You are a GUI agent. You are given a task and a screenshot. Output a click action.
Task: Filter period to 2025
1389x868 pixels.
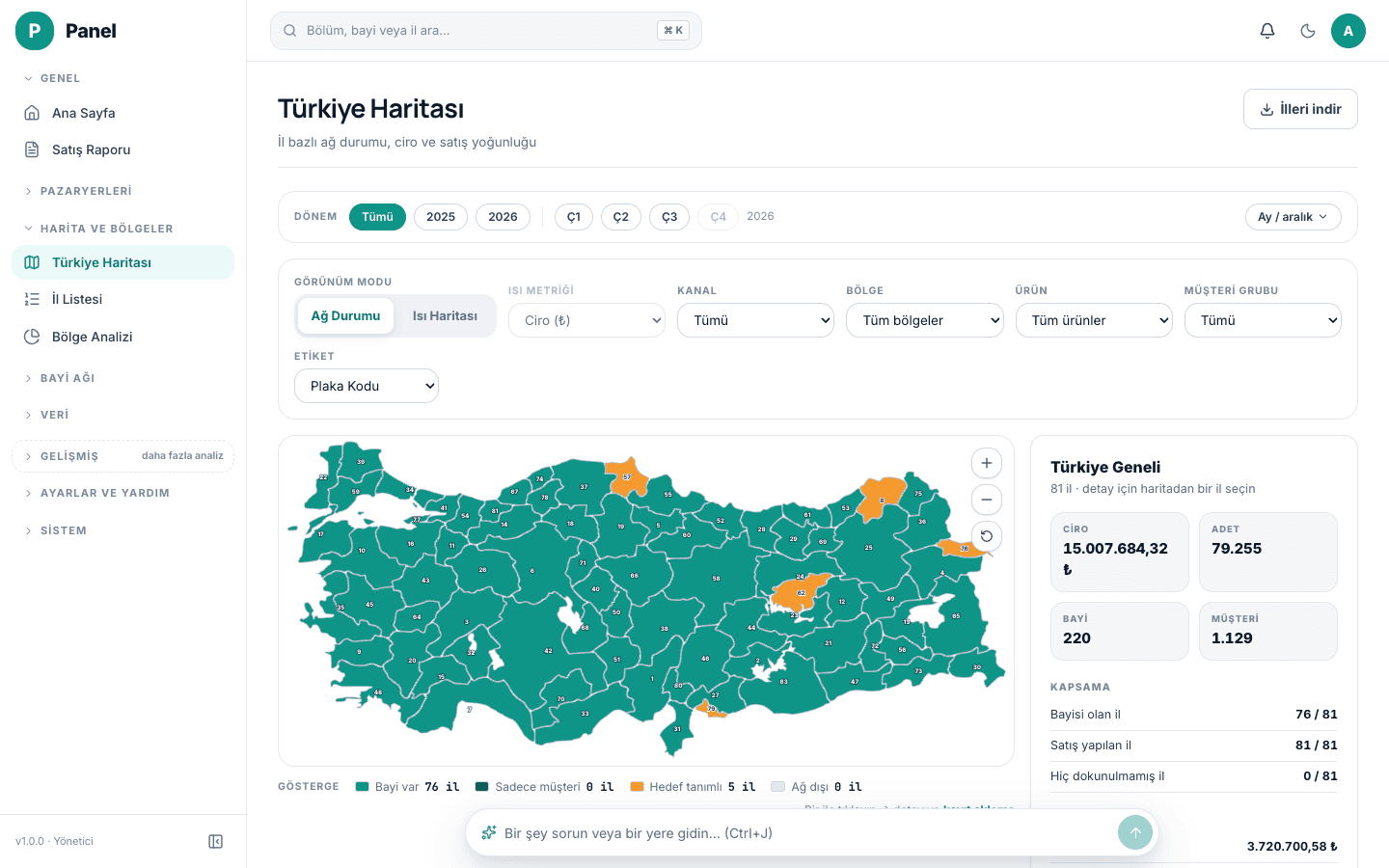(441, 217)
